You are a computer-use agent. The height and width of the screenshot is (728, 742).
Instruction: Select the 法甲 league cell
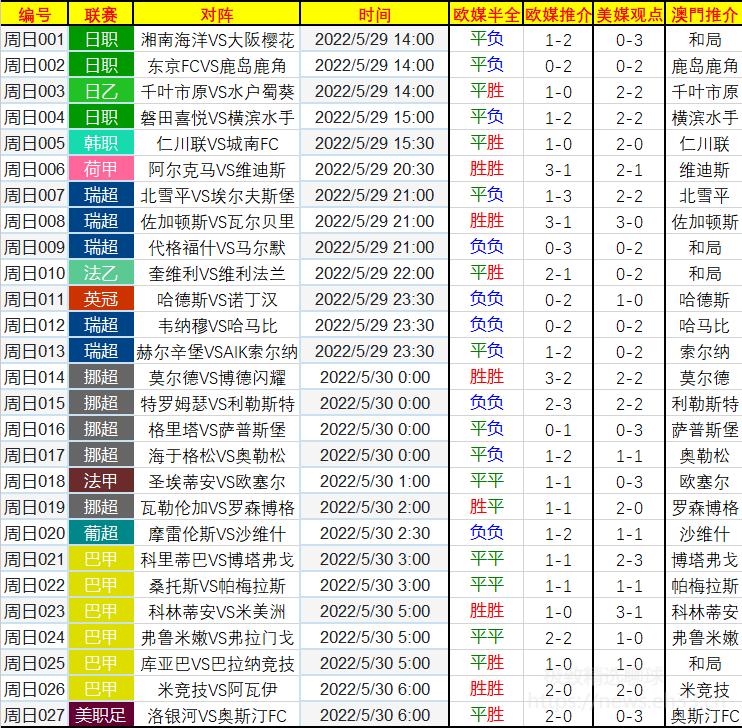pyautogui.click(x=101, y=481)
